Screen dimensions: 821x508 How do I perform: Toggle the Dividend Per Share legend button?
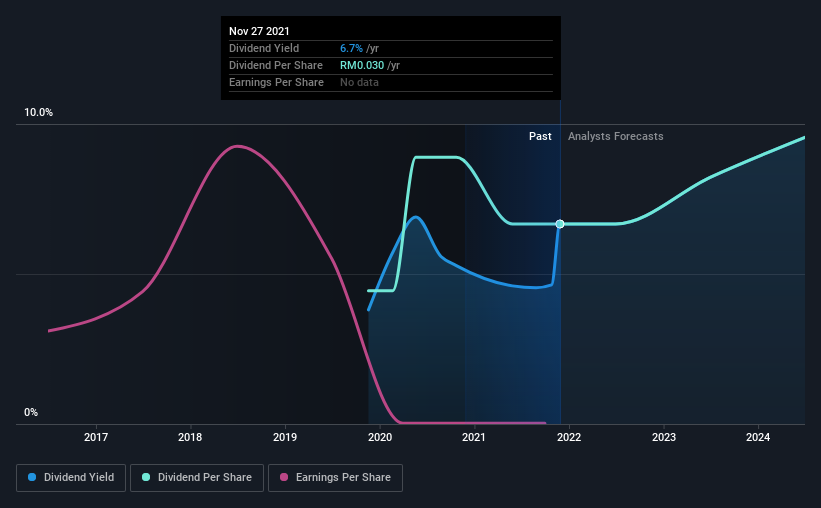coord(197,478)
